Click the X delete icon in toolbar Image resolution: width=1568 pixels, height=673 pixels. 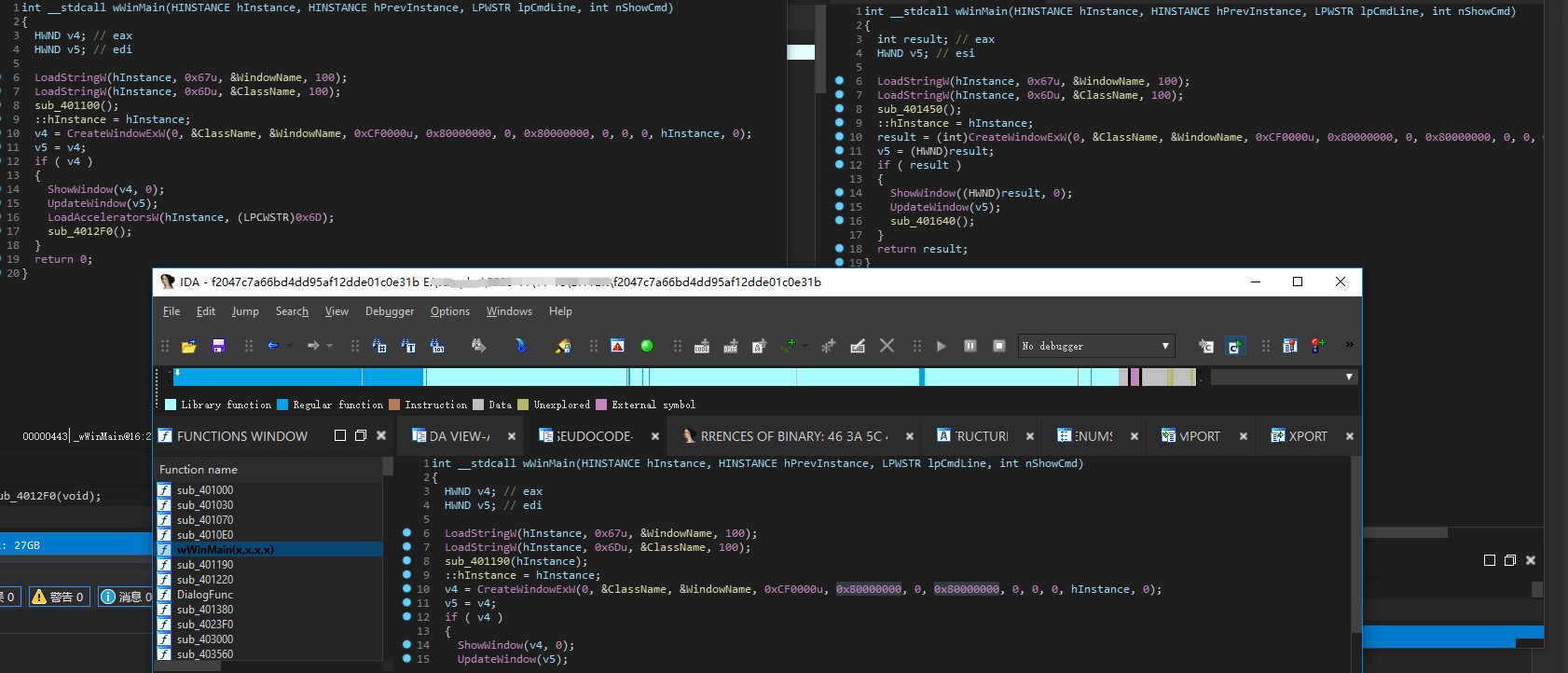[887, 346]
